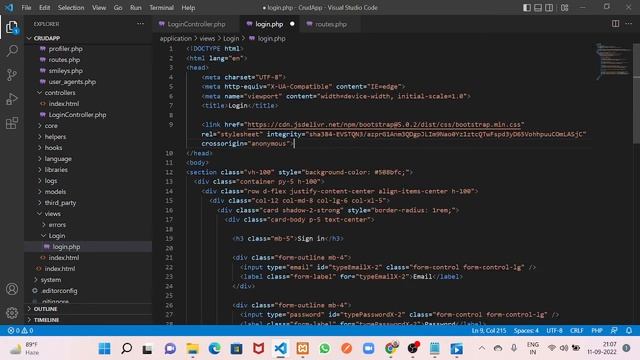This screenshot has height=360, width=640.
Task: Open XAMPP from the taskbar
Action: coord(302,348)
